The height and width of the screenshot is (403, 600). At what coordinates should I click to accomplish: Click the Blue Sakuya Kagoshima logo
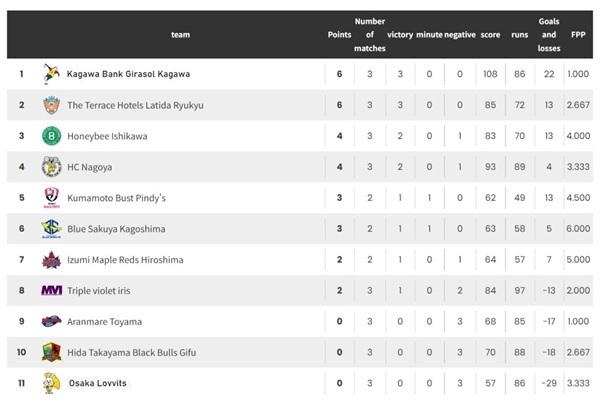click(51, 228)
